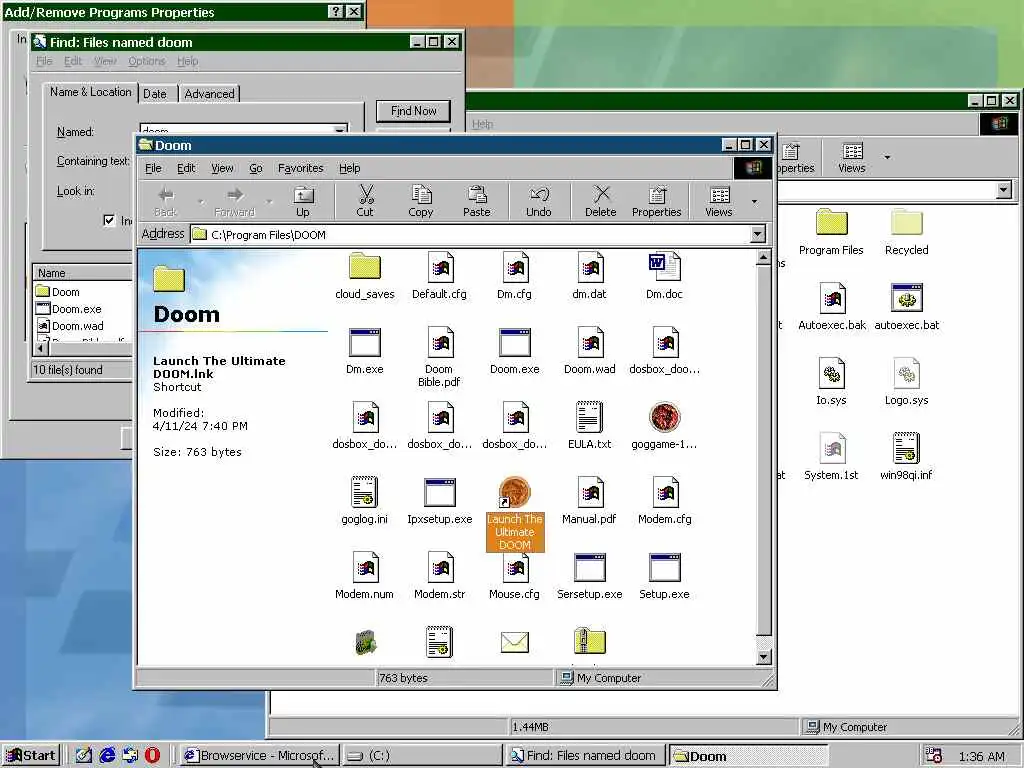The height and width of the screenshot is (768, 1024).
Task: Click the Name column header in Find results
Action: pos(82,273)
